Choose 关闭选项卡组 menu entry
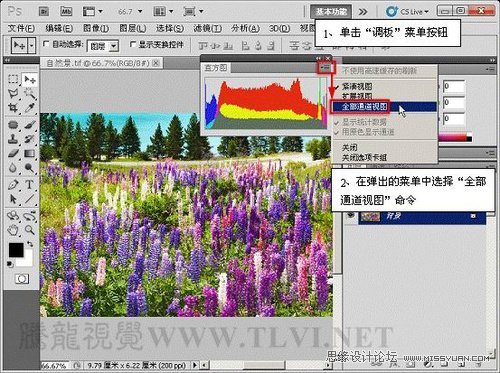Viewport: 500px width, 373px height. (x=364, y=157)
